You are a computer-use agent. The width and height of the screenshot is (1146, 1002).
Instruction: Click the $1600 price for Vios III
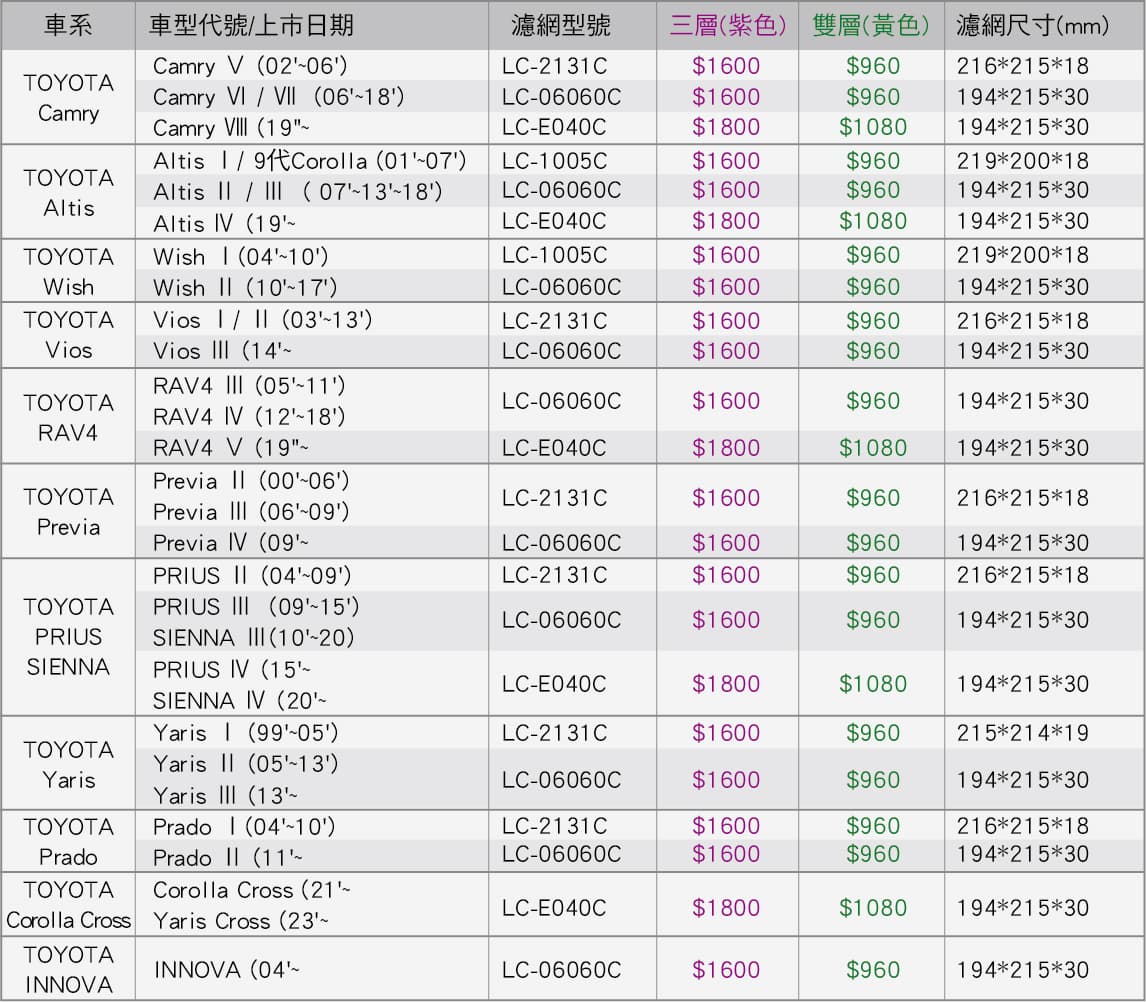[726, 351]
